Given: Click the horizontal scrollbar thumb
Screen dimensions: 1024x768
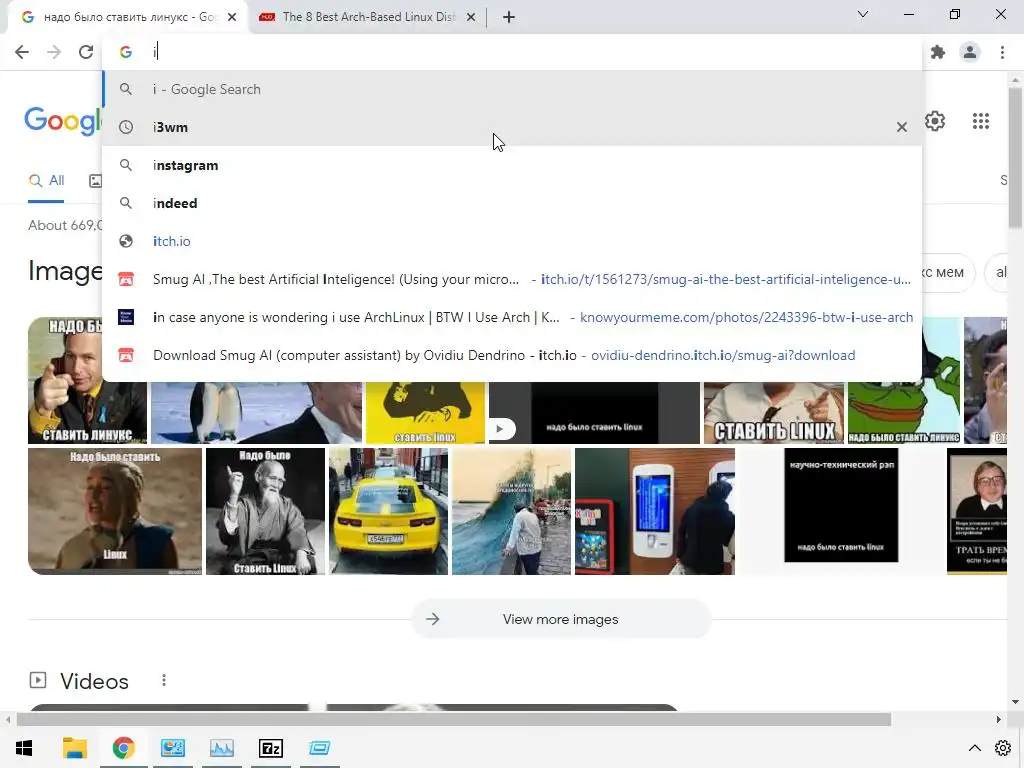Looking at the screenshot, I should (x=454, y=719).
